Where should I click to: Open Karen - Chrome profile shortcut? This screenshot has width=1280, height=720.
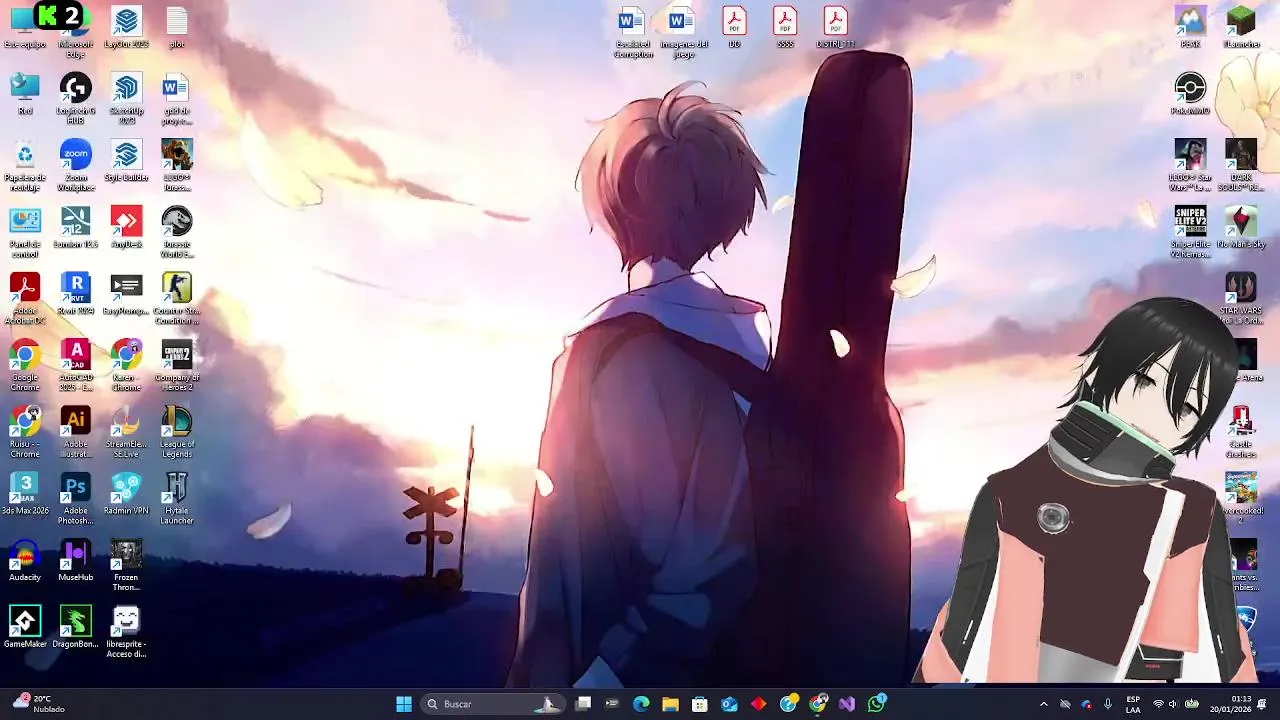click(x=126, y=366)
